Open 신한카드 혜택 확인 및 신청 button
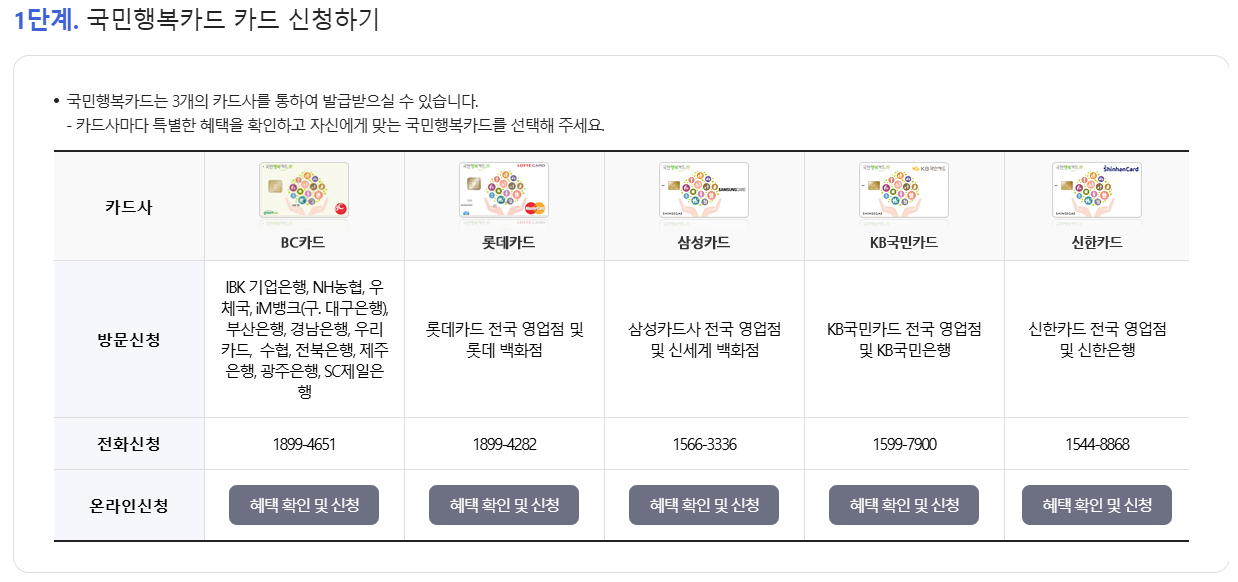Image resolution: width=1238 pixels, height=582 pixels. click(x=1097, y=504)
